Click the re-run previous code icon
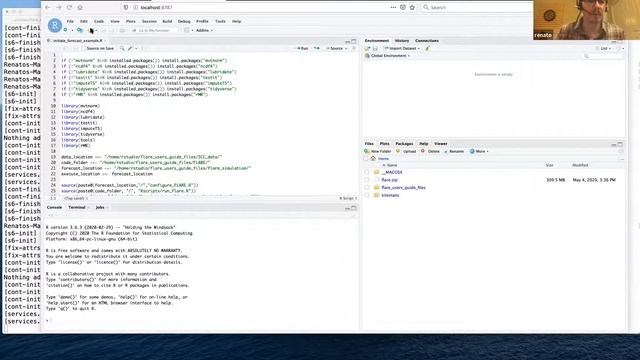The height and width of the screenshot is (360, 640). 317,49
